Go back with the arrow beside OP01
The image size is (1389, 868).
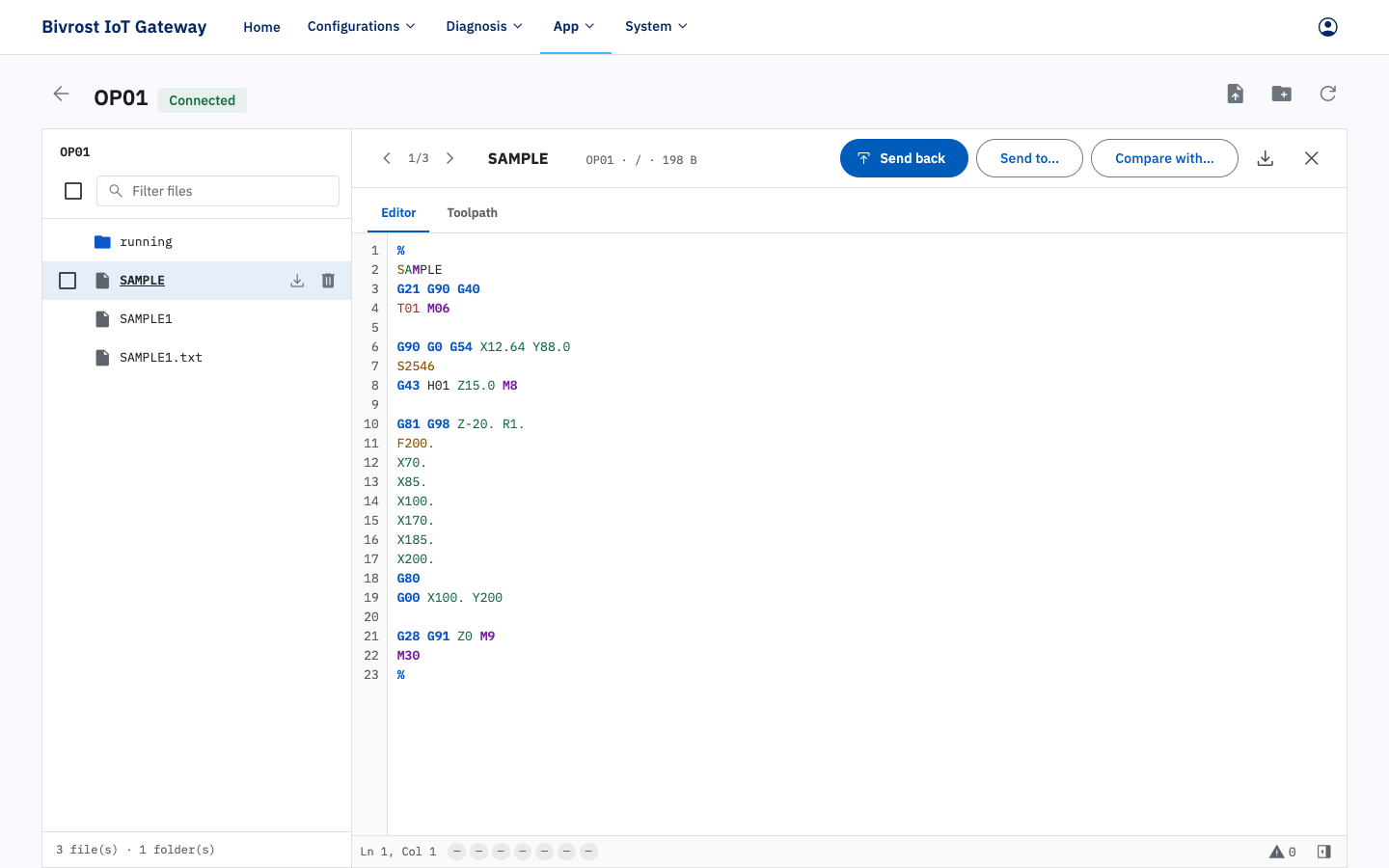(x=61, y=94)
